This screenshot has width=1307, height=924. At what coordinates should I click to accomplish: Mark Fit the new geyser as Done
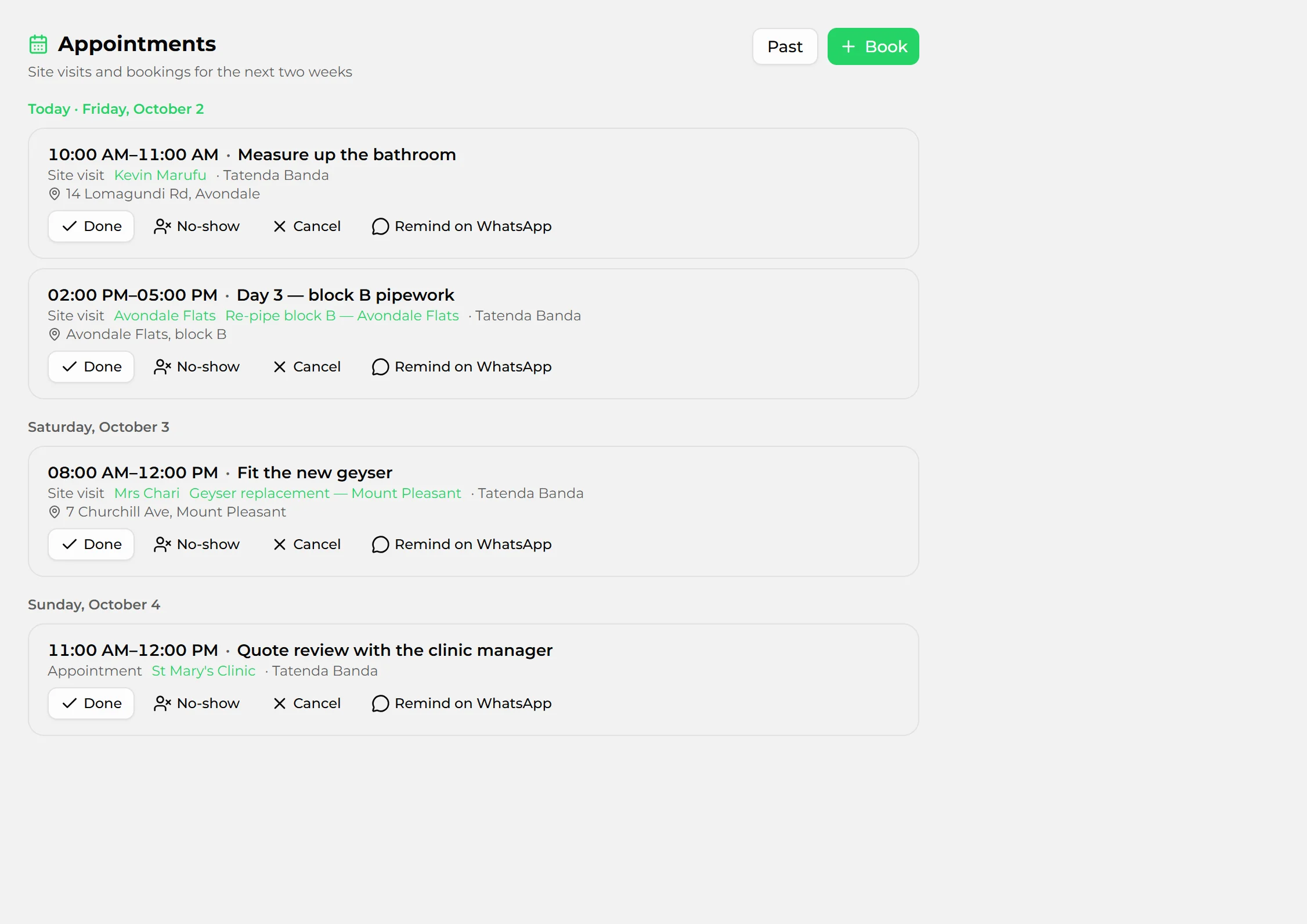[x=91, y=544]
